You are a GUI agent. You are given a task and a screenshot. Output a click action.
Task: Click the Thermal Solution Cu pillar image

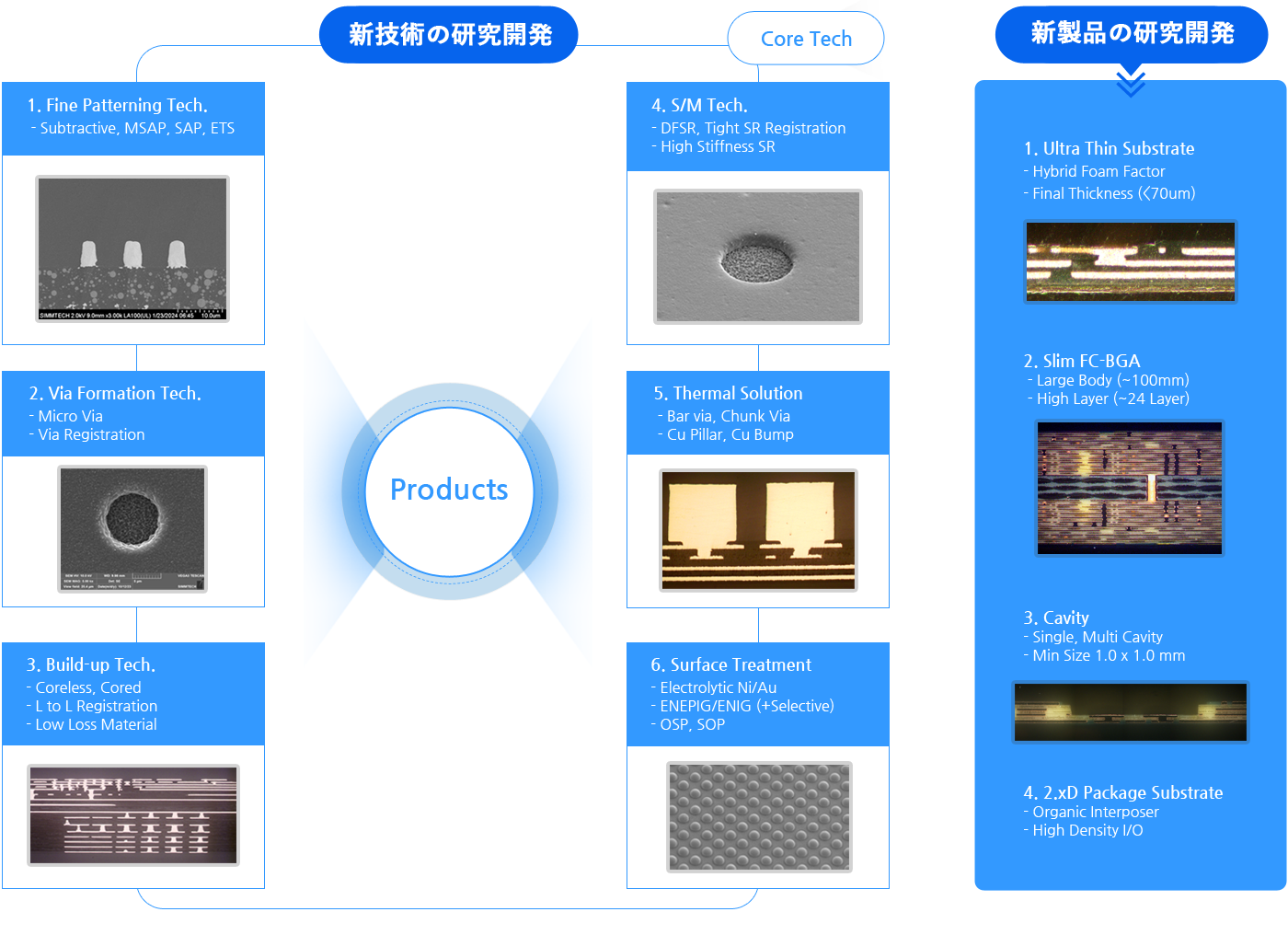coord(757,530)
